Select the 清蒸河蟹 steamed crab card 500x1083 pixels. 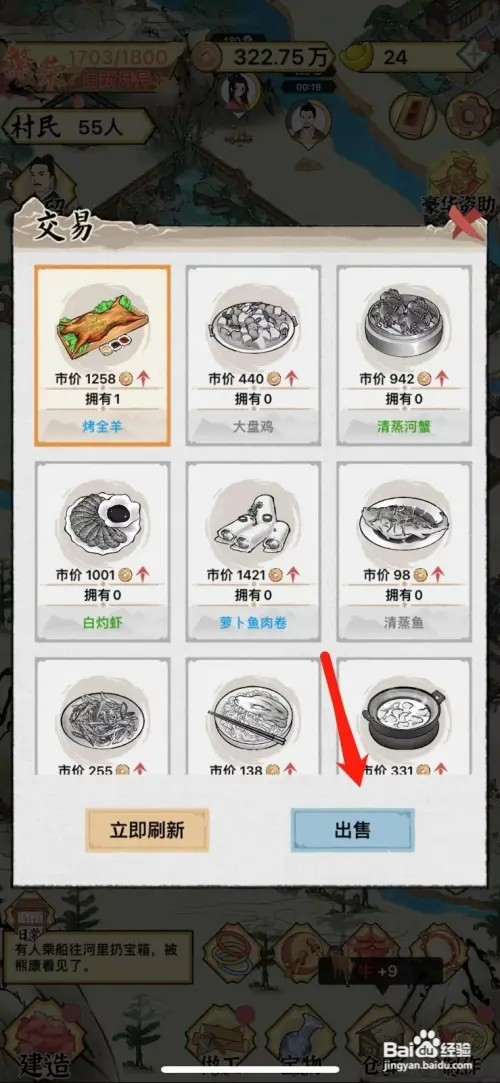pyautogui.click(x=404, y=356)
